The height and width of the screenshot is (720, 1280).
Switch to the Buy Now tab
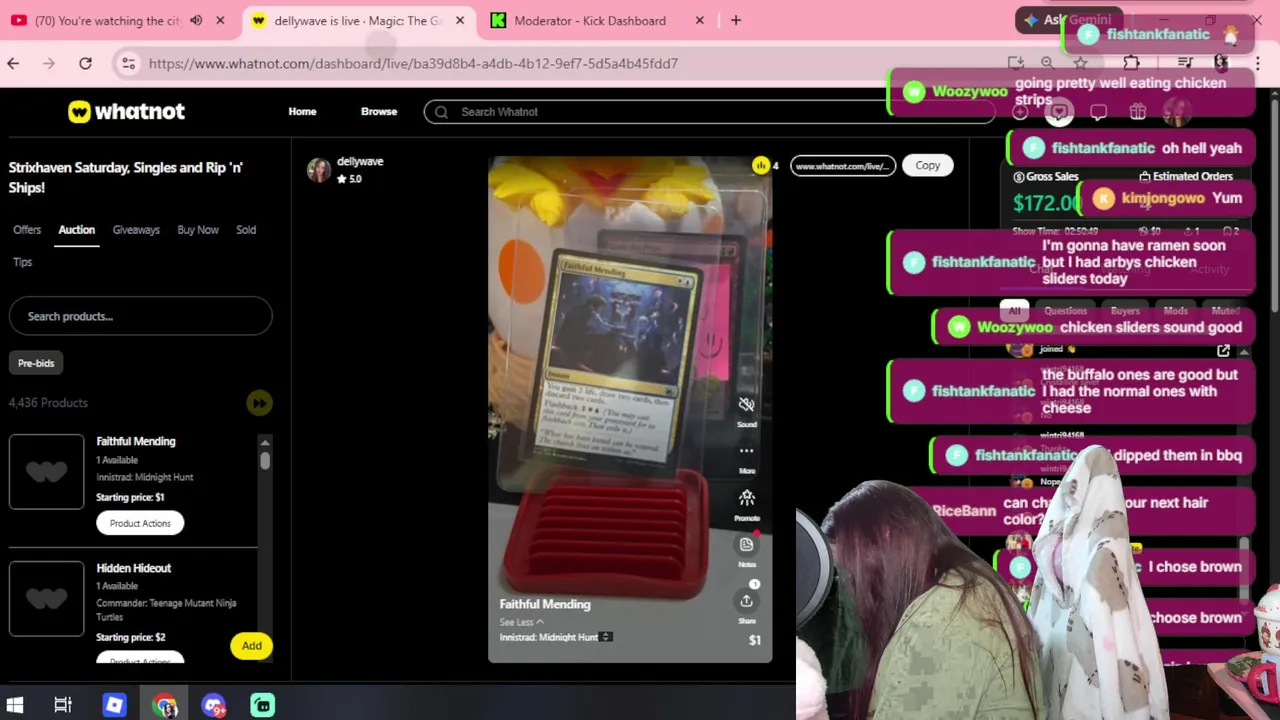[x=198, y=230]
